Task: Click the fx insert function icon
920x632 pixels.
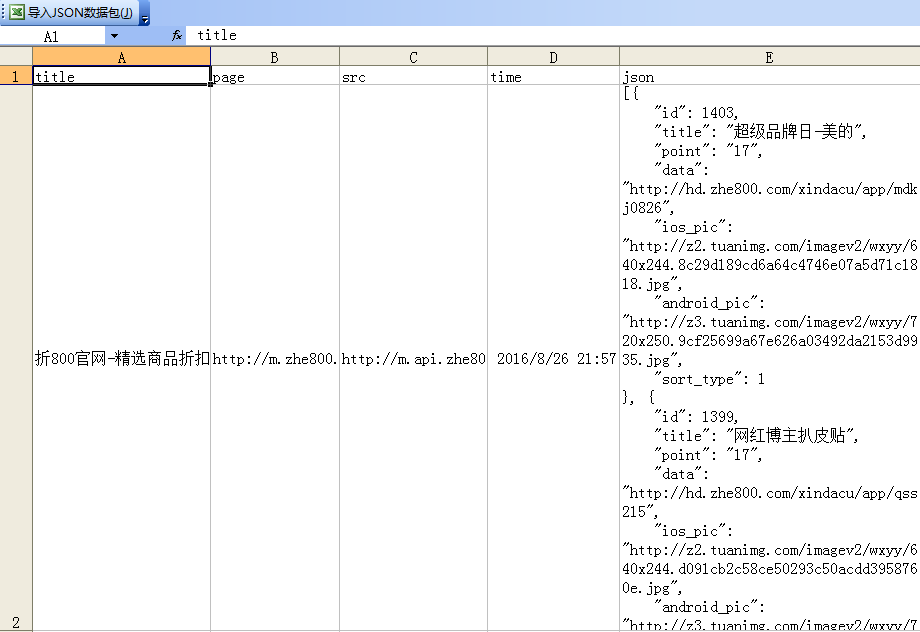Action: click(x=177, y=36)
